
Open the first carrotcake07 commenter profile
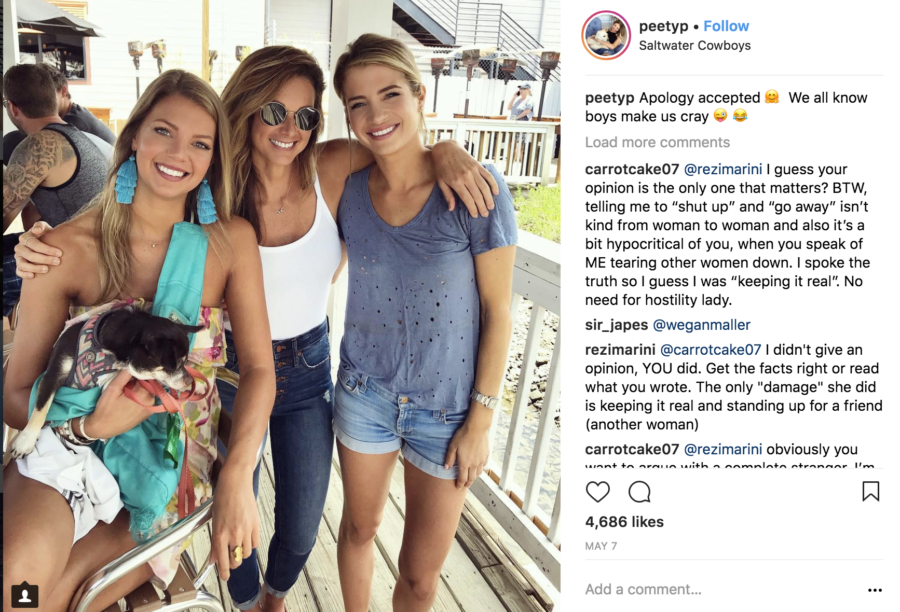632,169
